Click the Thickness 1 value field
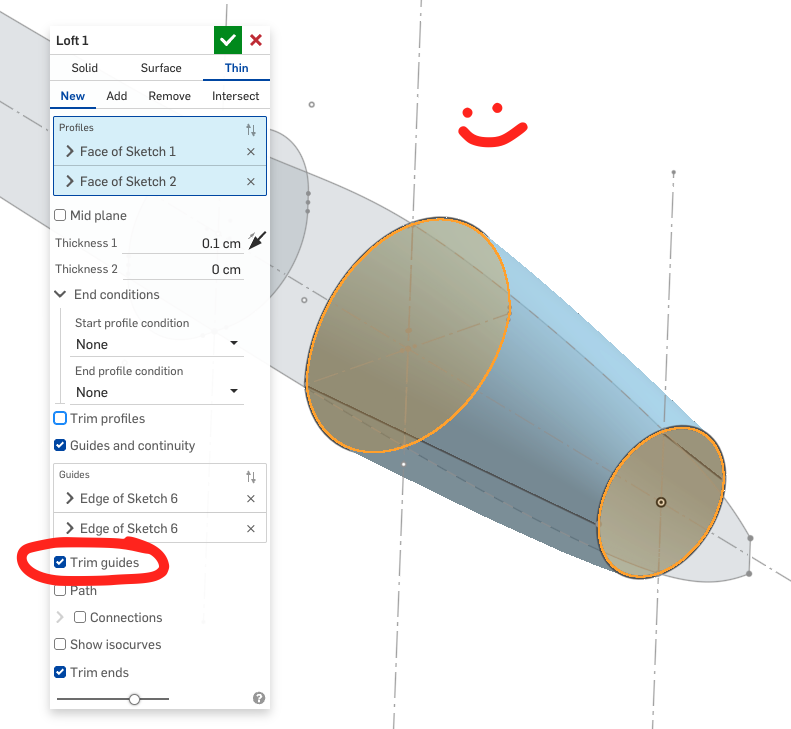The height and width of the screenshot is (729, 791). click(183, 243)
